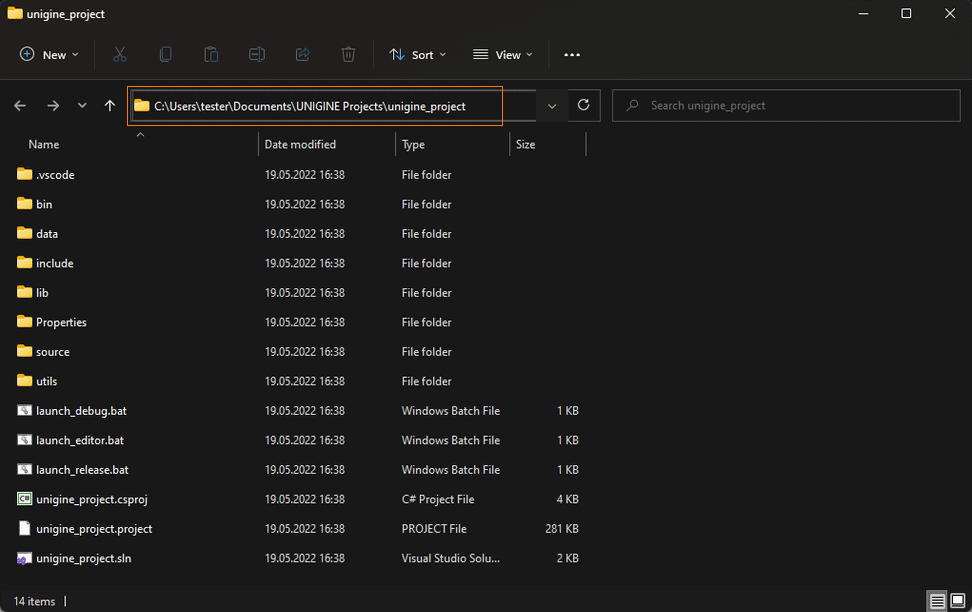972x612 pixels.
Task: Click the Rename icon in toolbar
Action: pos(257,55)
